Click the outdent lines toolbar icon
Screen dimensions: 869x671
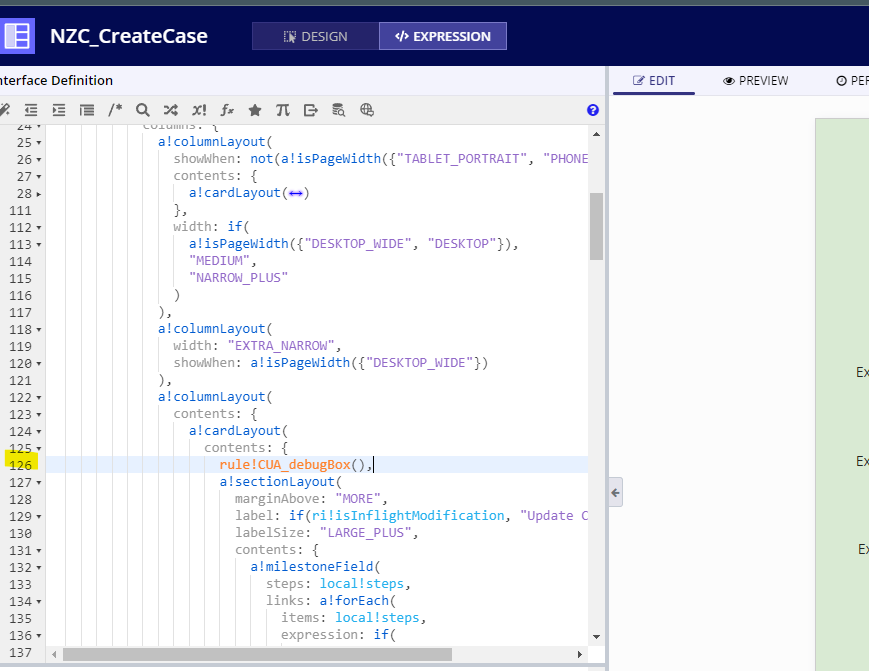[31, 110]
